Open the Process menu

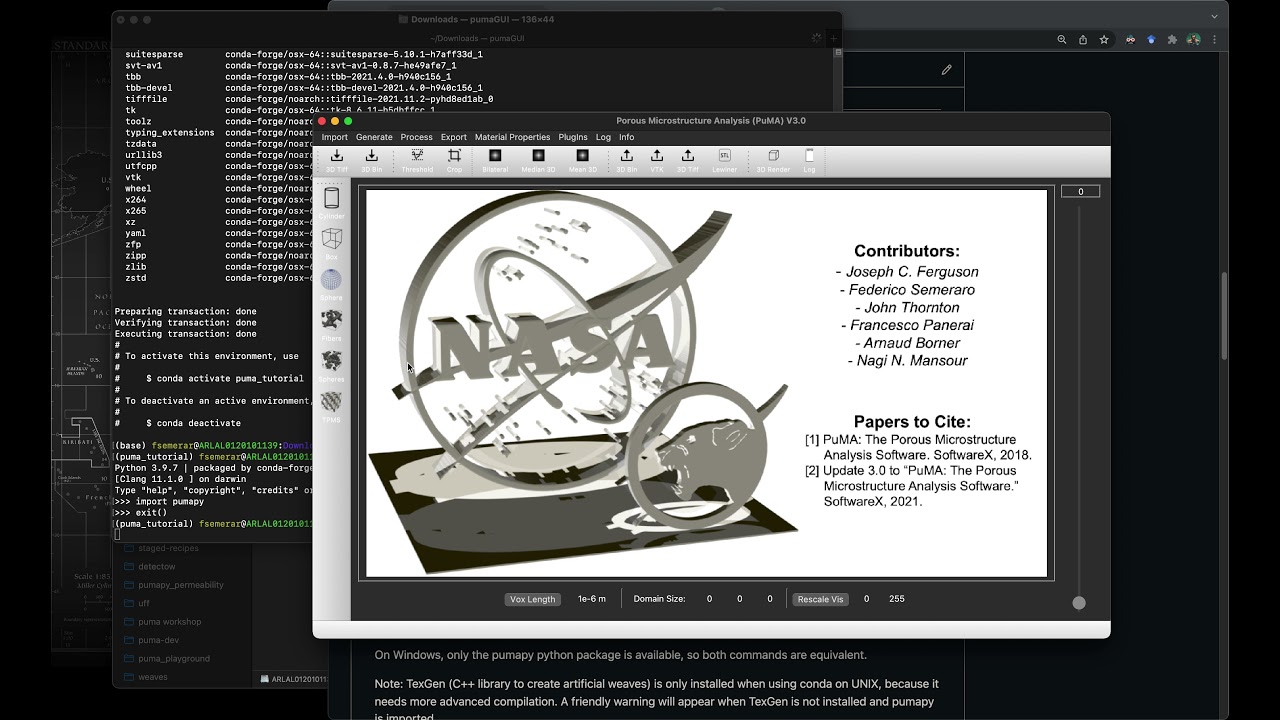click(417, 137)
